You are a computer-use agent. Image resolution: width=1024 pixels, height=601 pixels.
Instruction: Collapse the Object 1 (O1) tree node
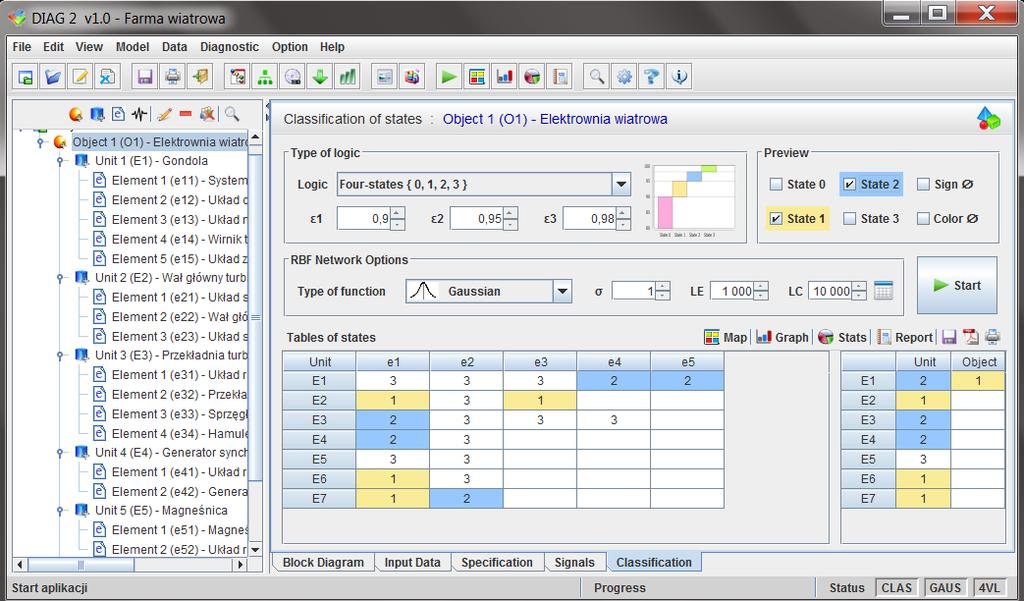[40, 142]
